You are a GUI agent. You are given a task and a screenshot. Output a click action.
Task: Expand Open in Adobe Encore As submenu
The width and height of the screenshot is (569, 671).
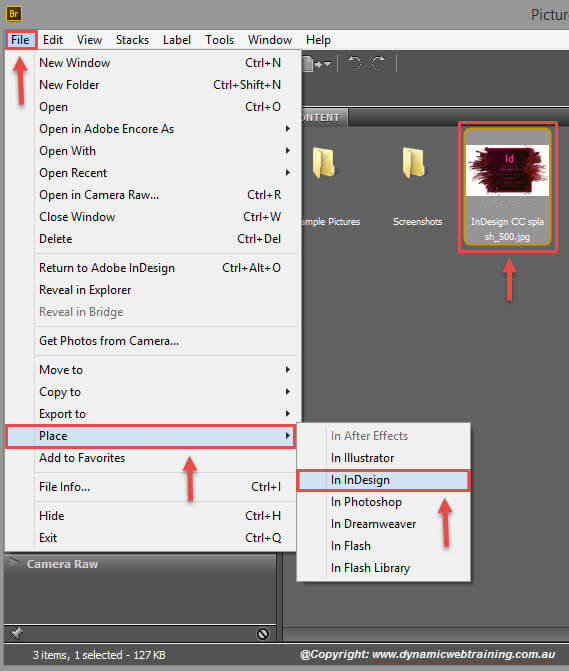[151, 129]
